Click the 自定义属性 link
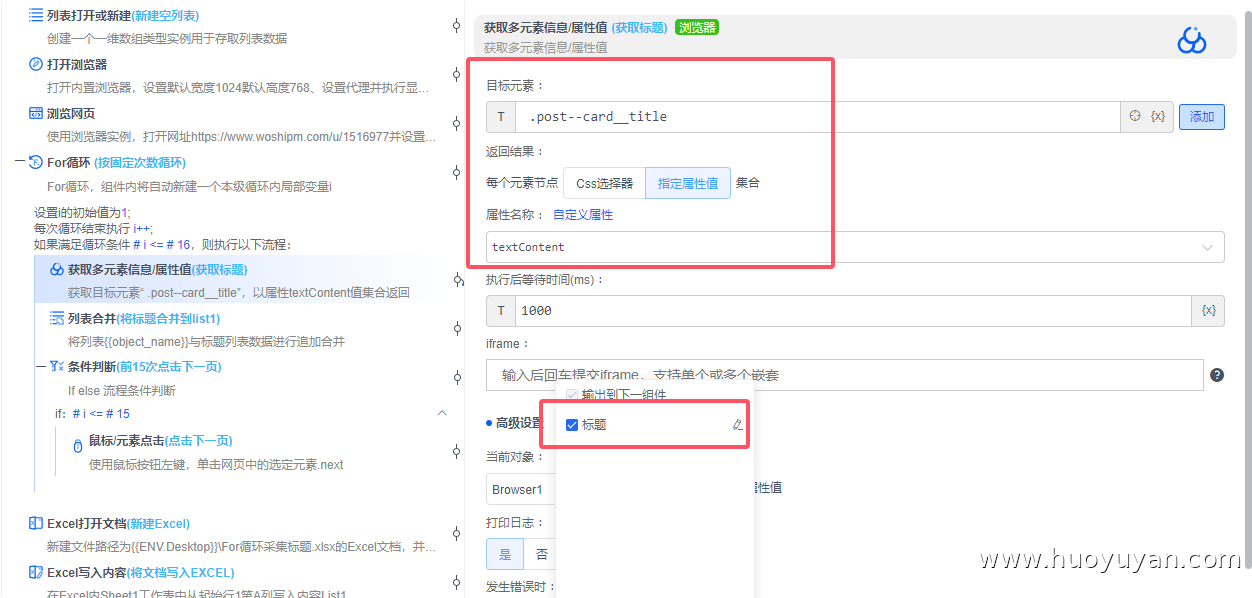 [583, 215]
